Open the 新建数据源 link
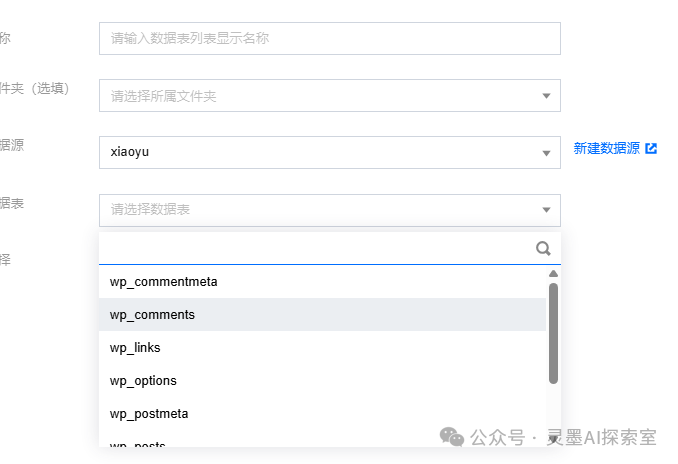Viewport: 678px width, 464px height. tap(606, 148)
